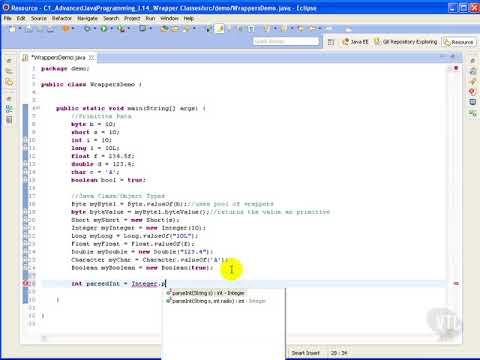Click the New file toolbar icon

(x=12, y=29)
